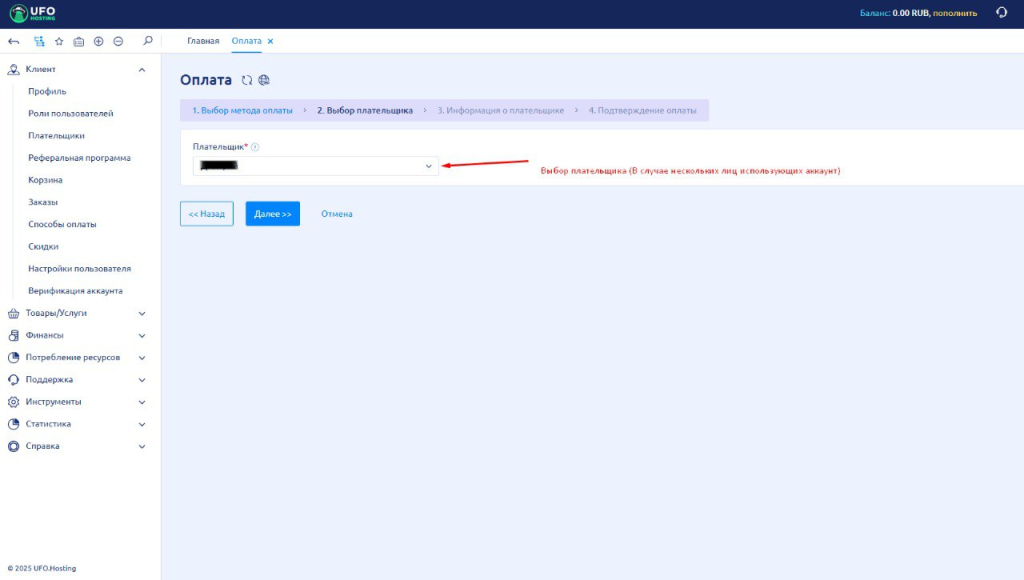Click the plus circle expand-all icon

tap(99, 41)
